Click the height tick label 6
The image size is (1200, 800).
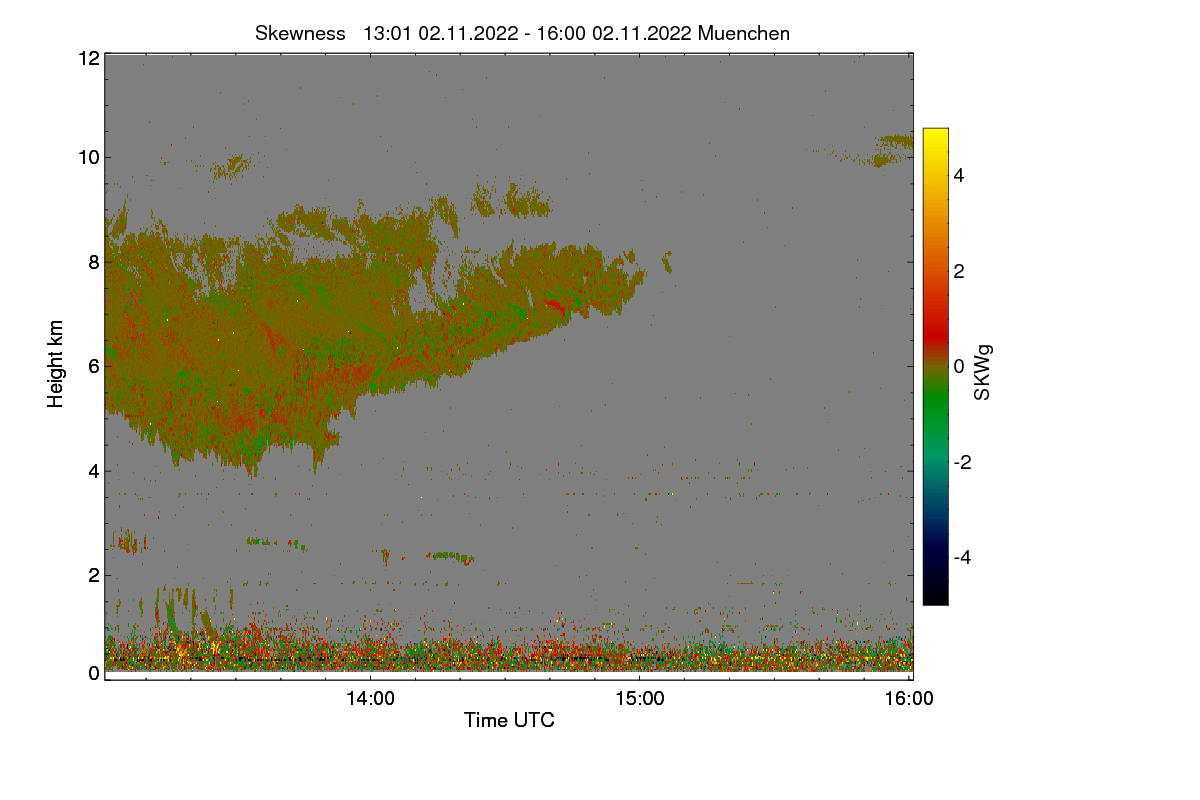coord(93,366)
